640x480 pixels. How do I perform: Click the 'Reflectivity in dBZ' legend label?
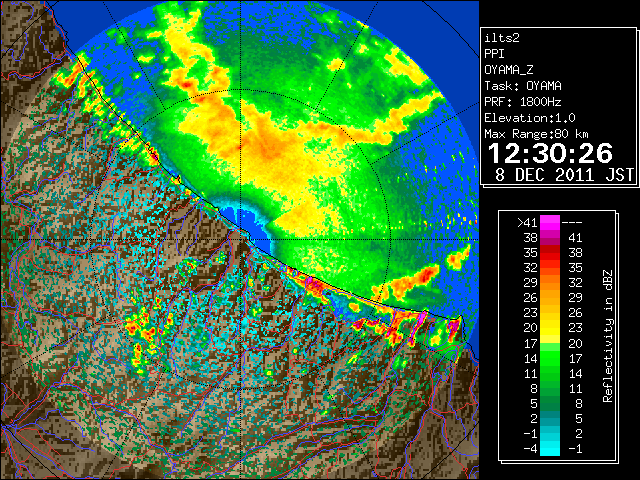coord(608,336)
